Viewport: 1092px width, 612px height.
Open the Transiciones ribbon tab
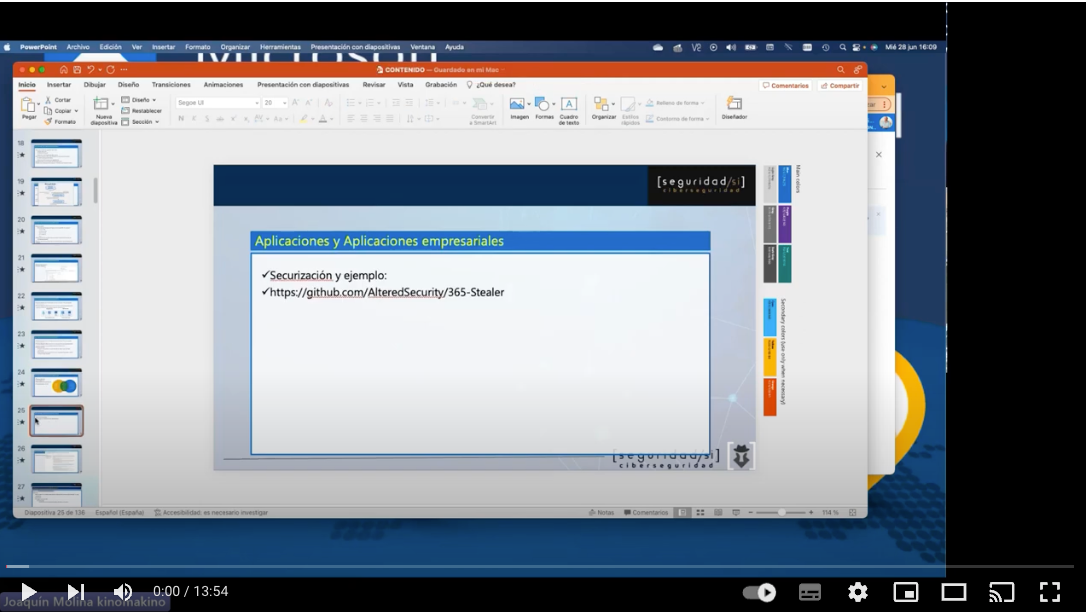(x=171, y=85)
